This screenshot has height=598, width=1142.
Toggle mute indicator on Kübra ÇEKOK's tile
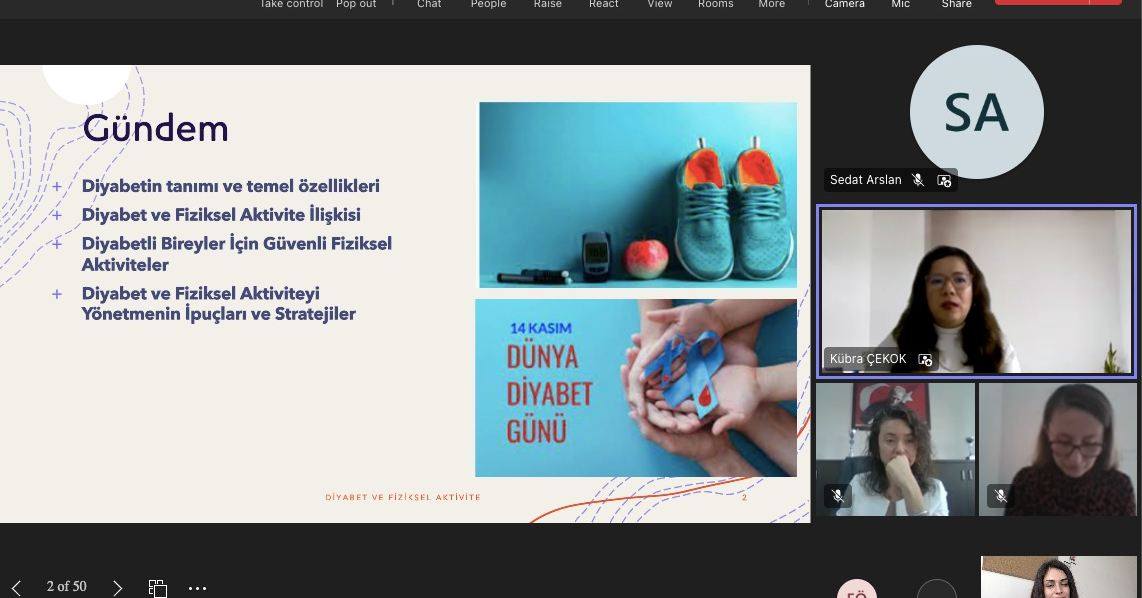click(924, 359)
